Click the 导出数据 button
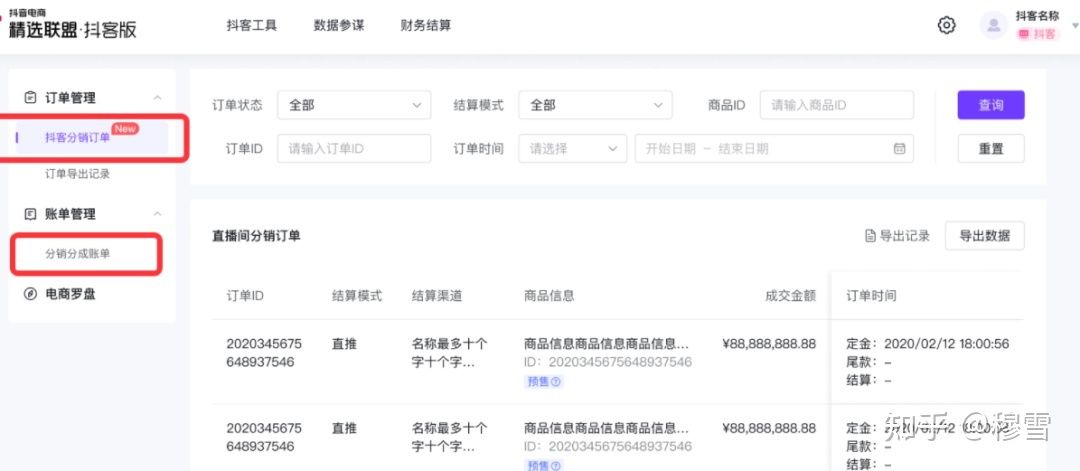 tap(984, 236)
